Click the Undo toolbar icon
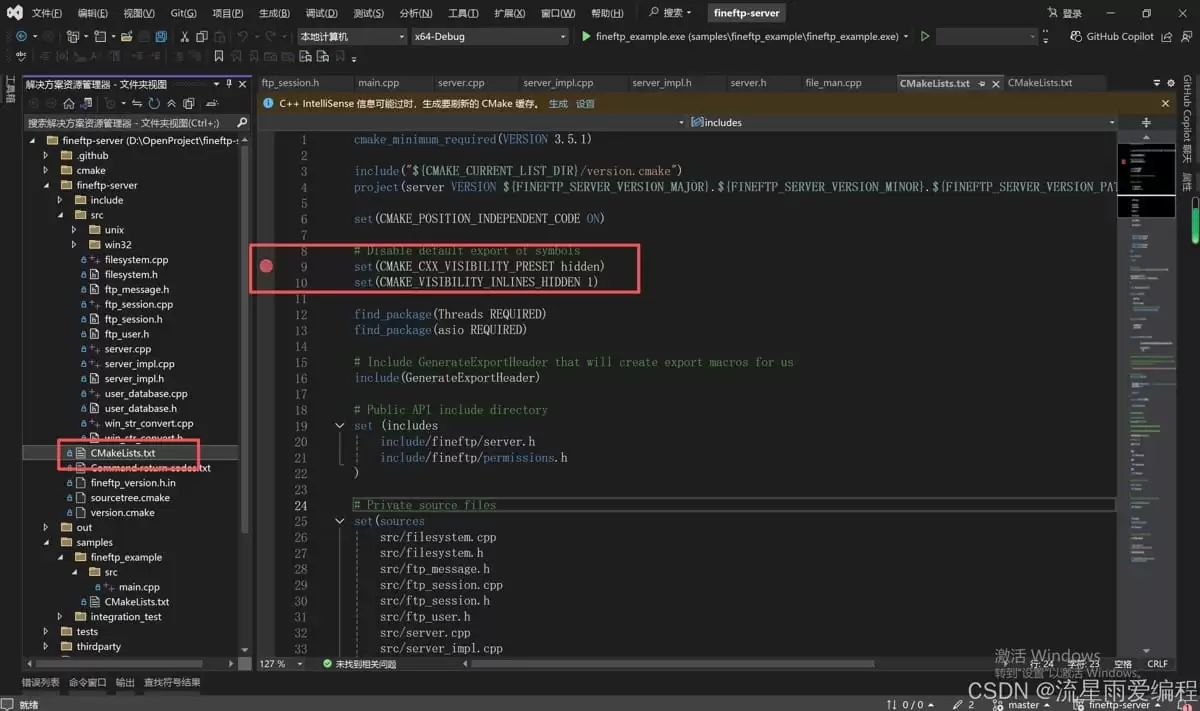The width and height of the screenshot is (1200, 711). [x=242, y=36]
